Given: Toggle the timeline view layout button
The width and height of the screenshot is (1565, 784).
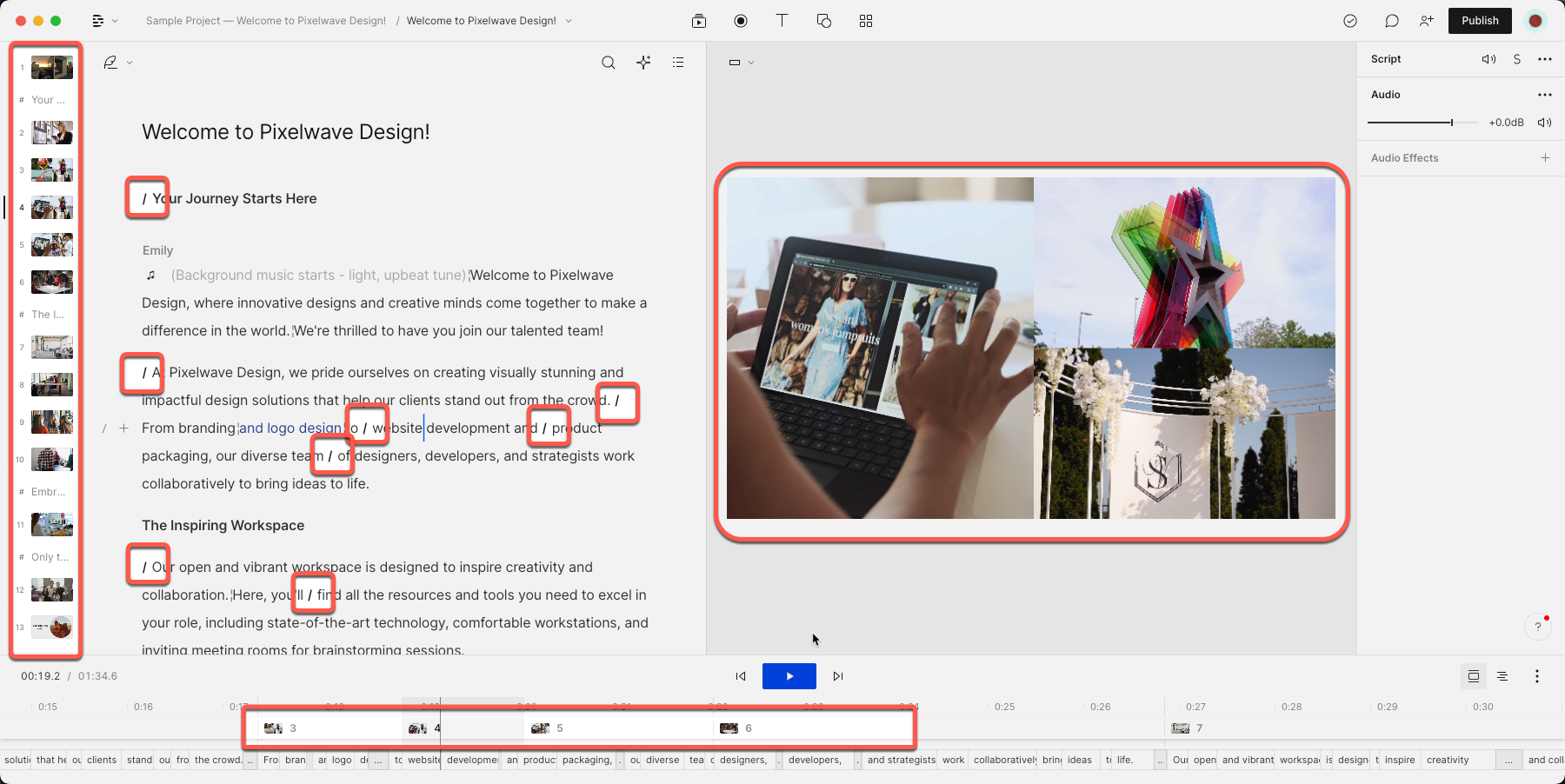Looking at the screenshot, I should [1474, 676].
